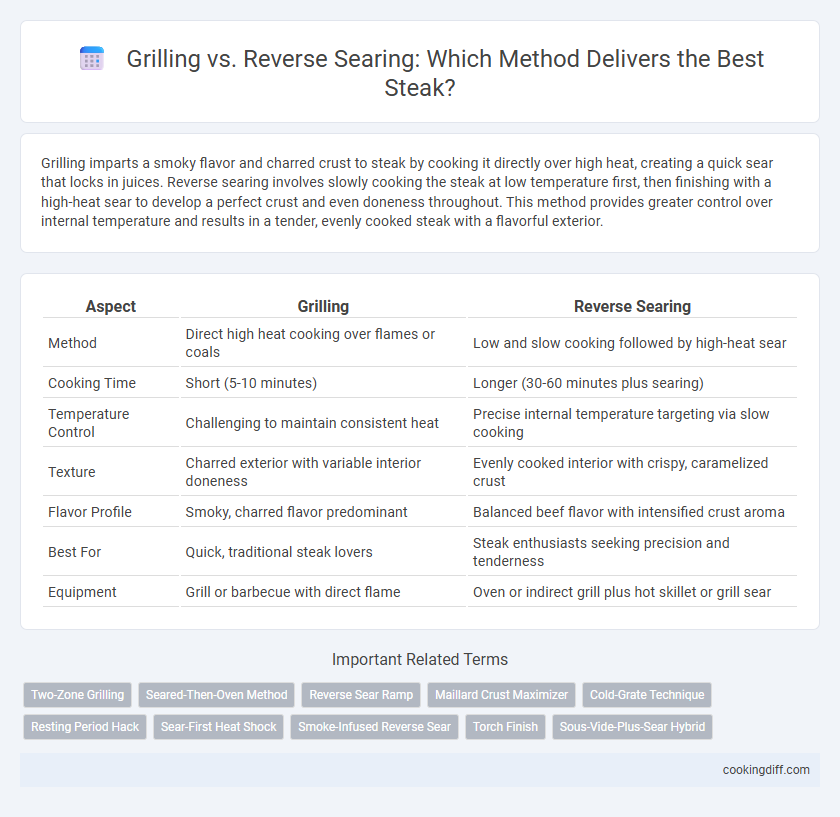Open the Resting Period Hack tag
The height and width of the screenshot is (817, 840).
(85, 727)
